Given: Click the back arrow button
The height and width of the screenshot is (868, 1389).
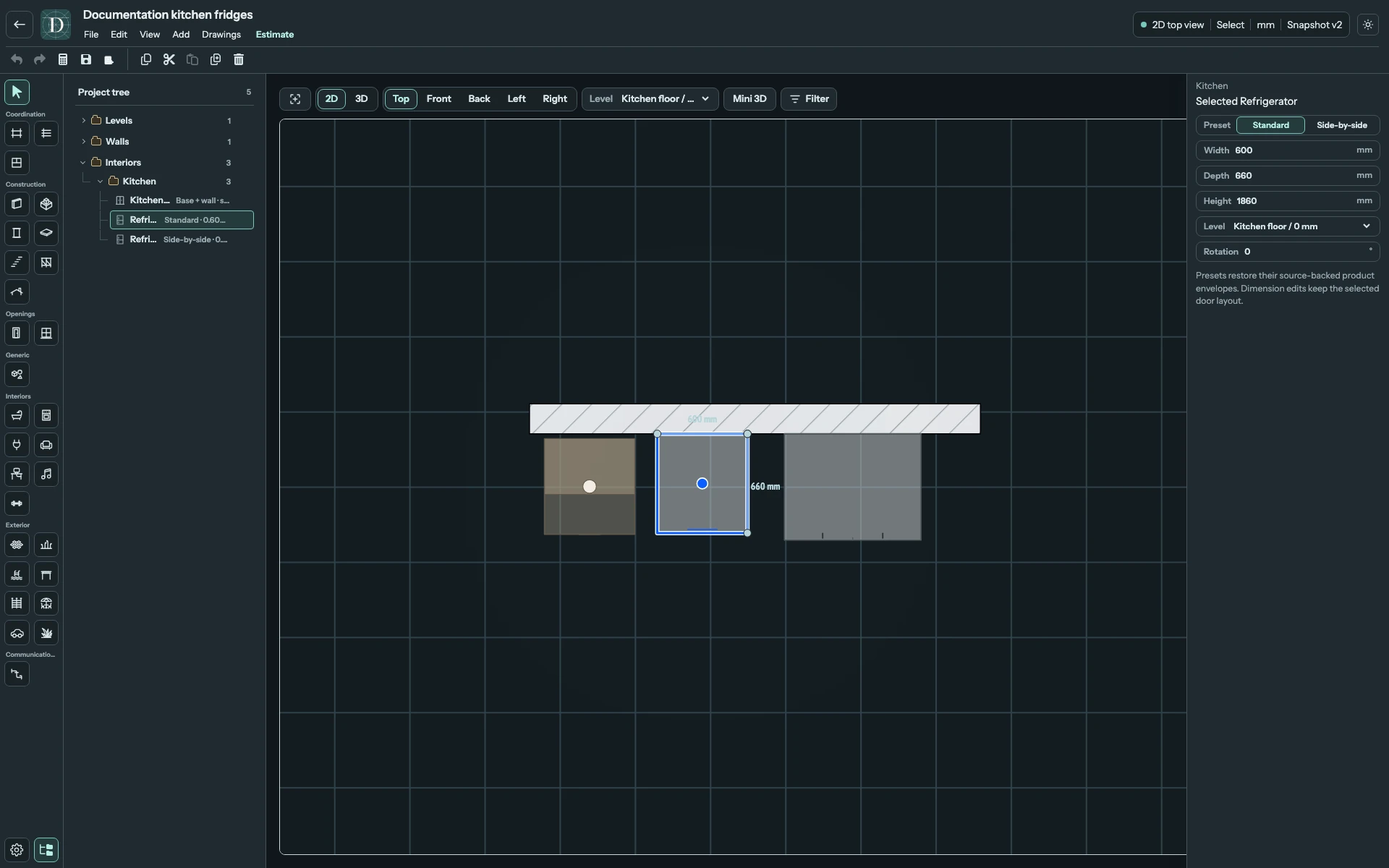Looking at the screenshot, I should click(20, 25).
